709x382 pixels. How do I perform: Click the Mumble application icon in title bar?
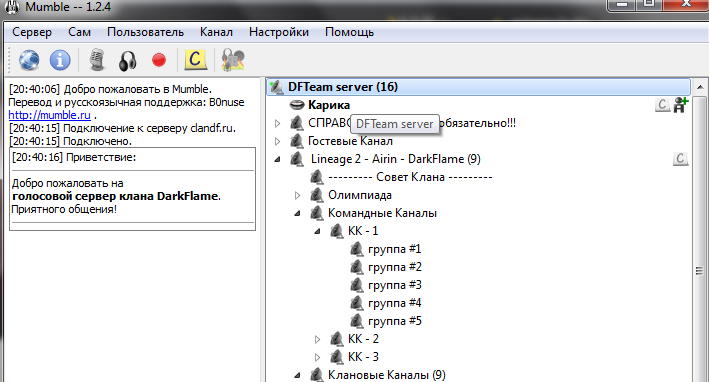12,6
